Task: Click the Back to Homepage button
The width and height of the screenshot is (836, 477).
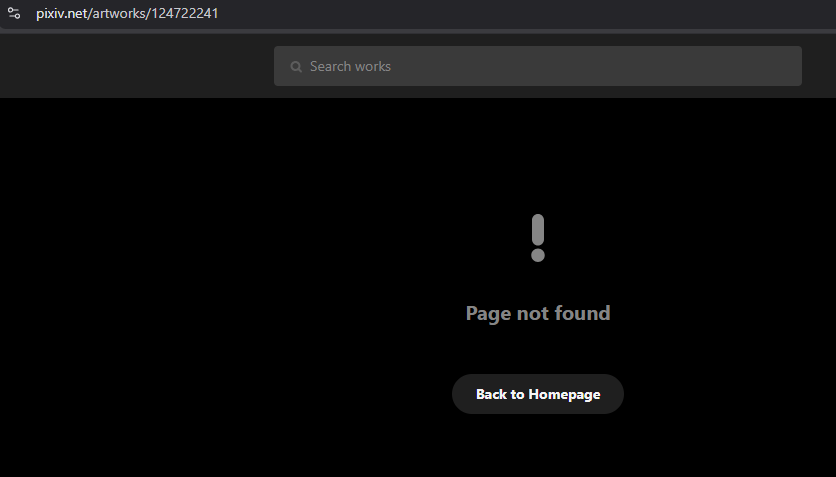Action: [537, 394]
